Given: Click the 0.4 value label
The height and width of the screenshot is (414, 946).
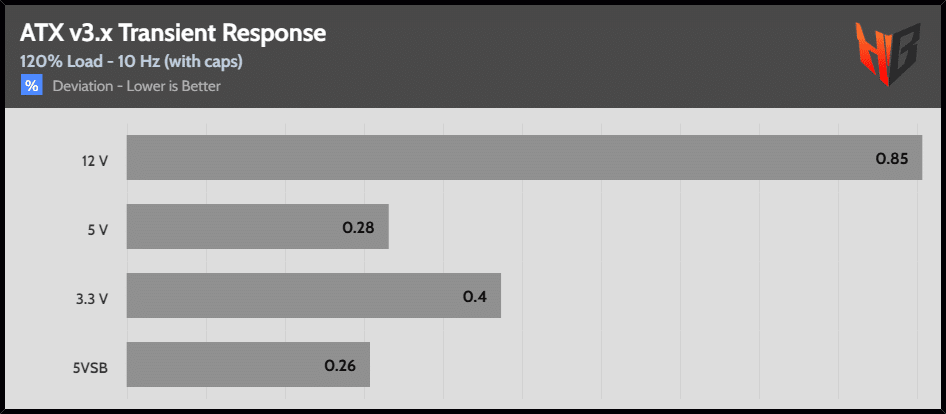Looking at the screenshot, I should tap(474, 297).
